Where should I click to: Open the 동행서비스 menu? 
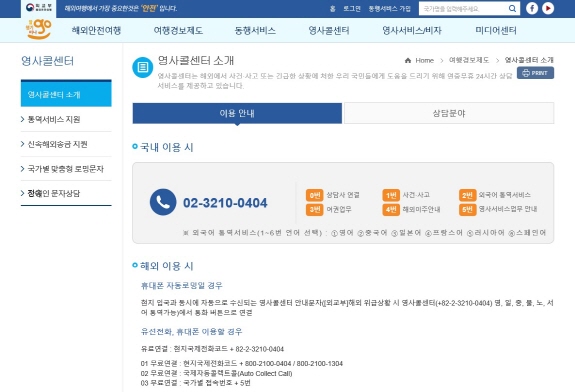(255, 30)
